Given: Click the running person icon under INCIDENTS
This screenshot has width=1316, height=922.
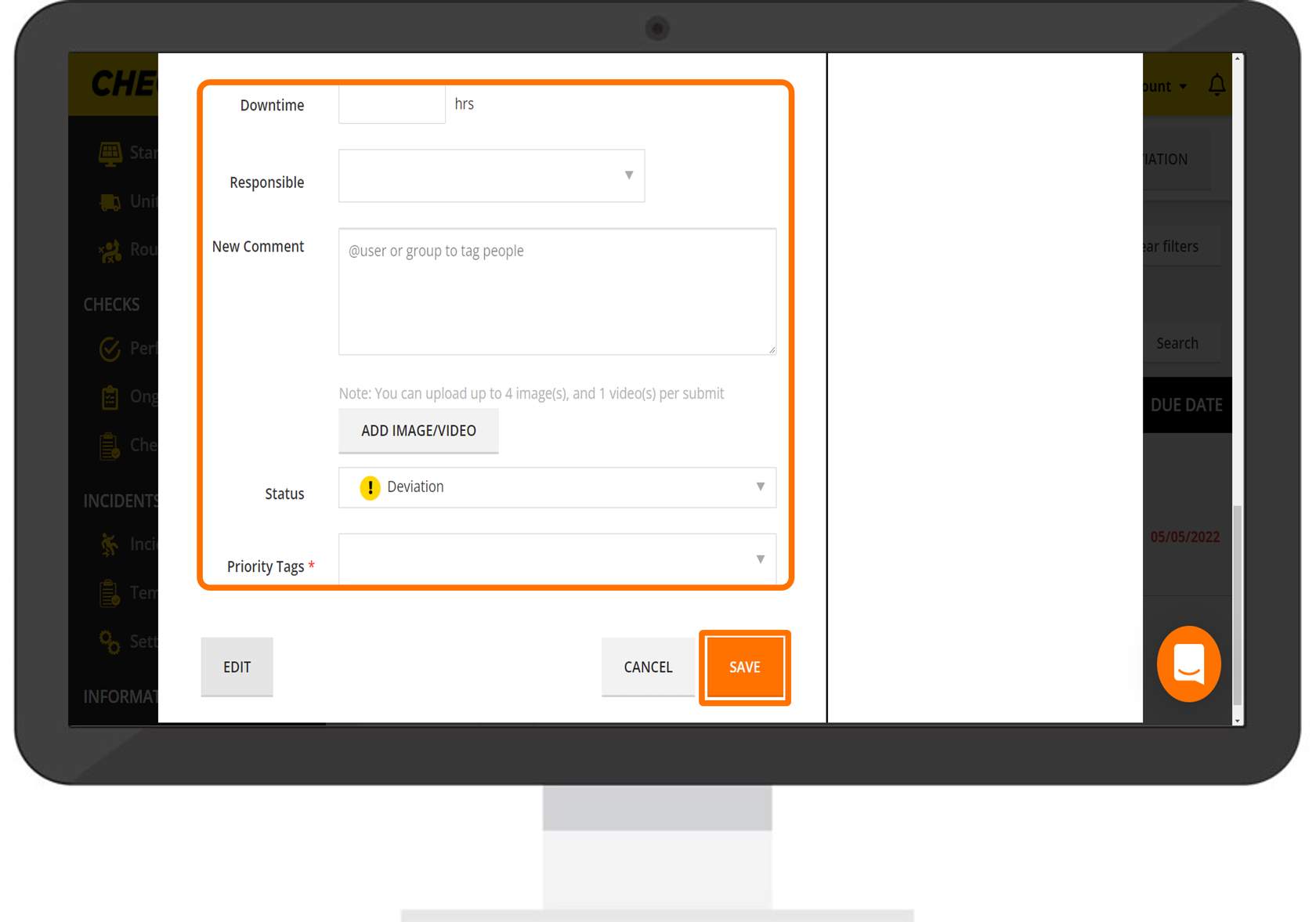Looking at the screenshot, I should [110, 544].
